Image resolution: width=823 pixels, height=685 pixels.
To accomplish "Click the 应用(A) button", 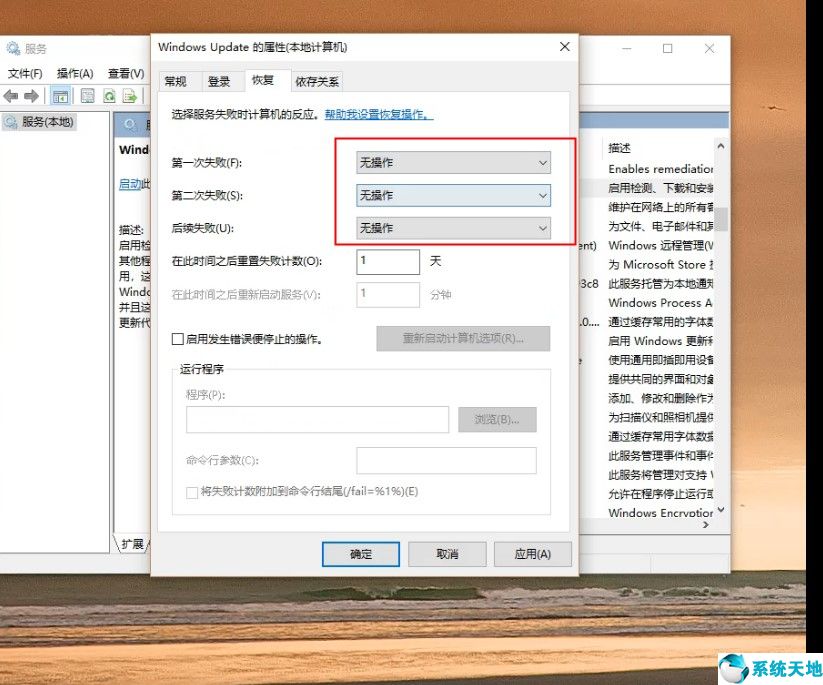I will (533, 554).
